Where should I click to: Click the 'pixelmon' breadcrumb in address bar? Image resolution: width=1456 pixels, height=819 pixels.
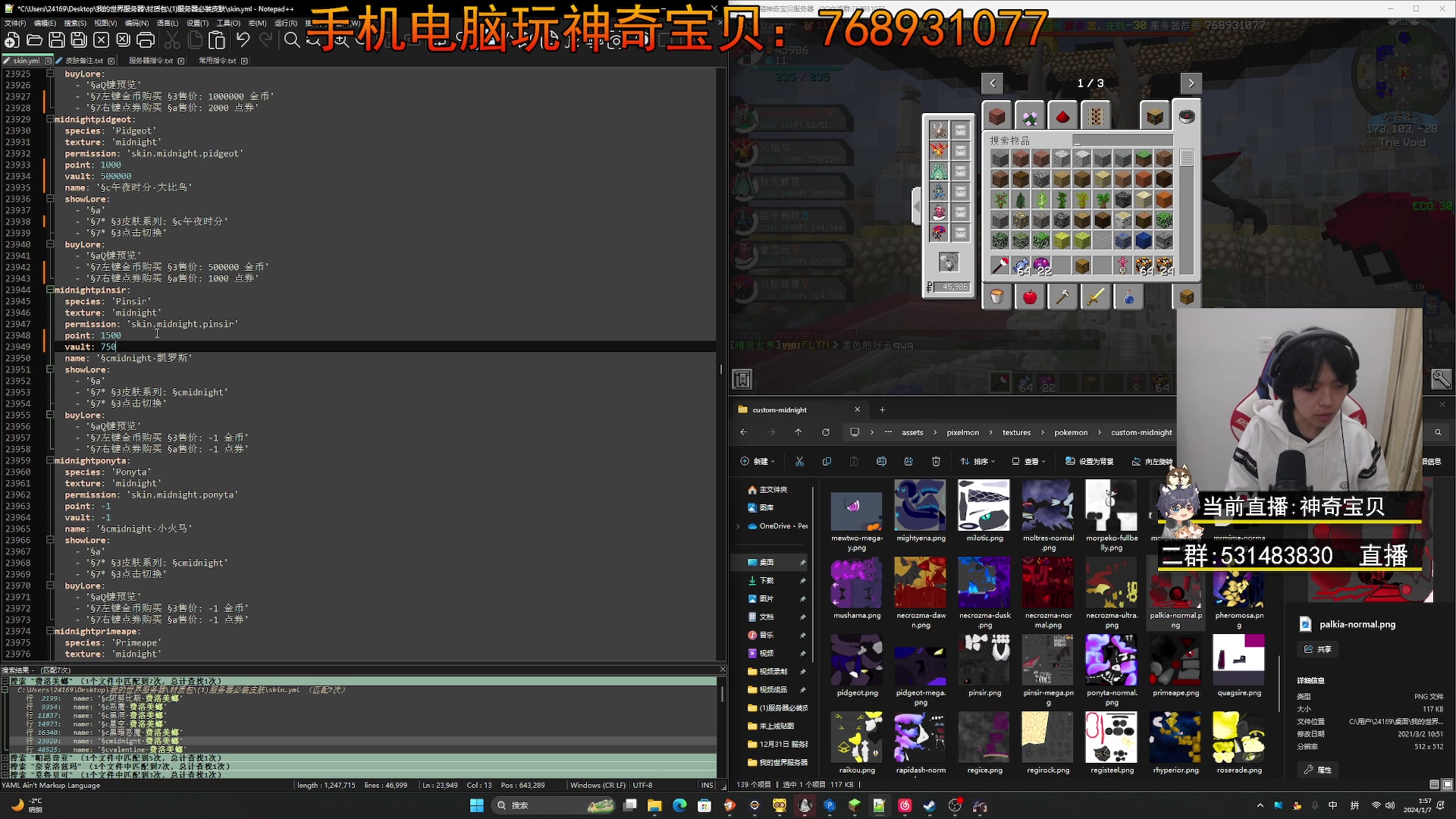click(962, 432)
